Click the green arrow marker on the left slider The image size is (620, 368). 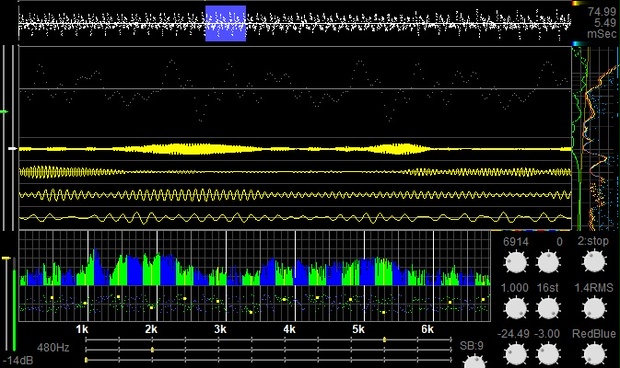pos(4,112)
